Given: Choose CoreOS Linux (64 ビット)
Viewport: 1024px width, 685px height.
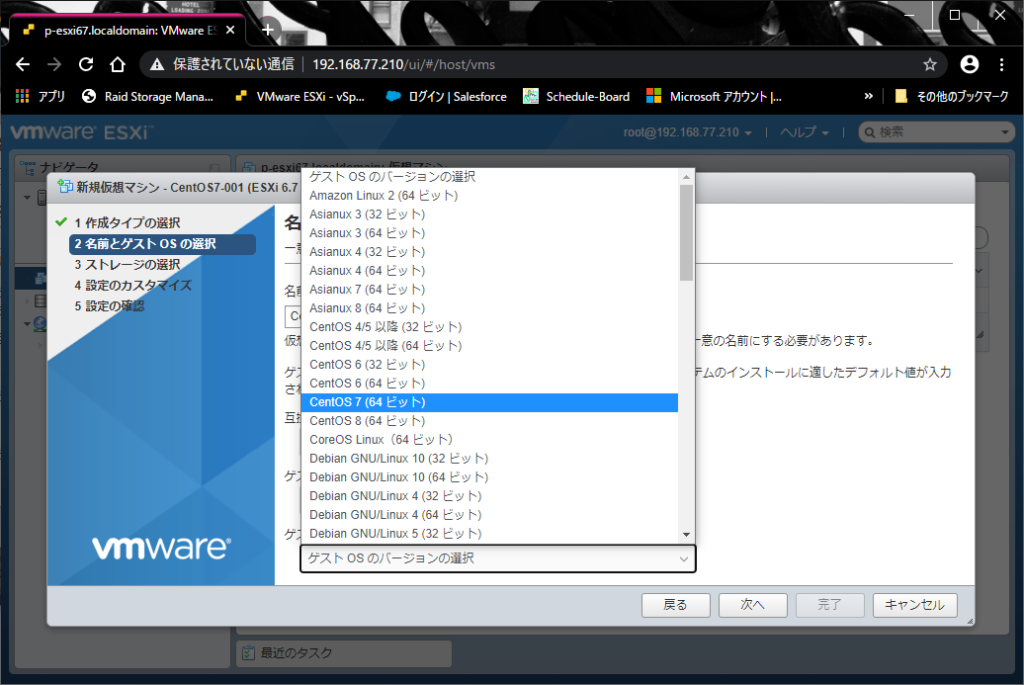Looking at the screenshot, I should (x=489, y=439).
